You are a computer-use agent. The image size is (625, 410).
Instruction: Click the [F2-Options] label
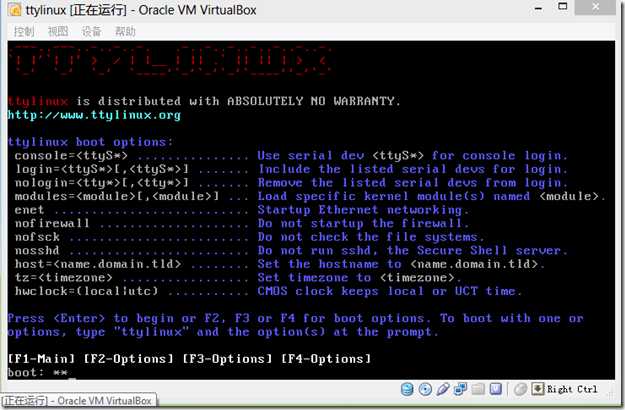click(128, 359)
